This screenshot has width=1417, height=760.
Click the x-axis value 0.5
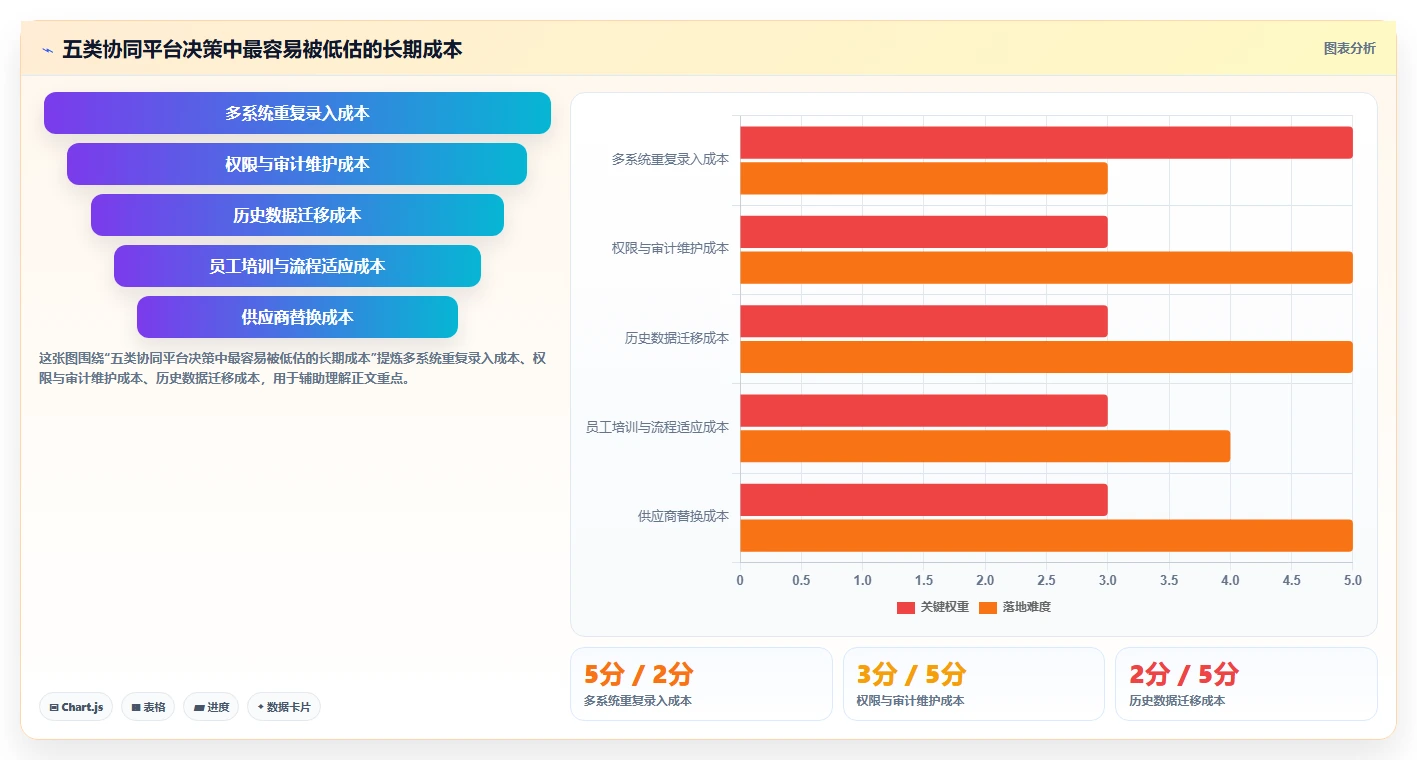pos(801,580)
